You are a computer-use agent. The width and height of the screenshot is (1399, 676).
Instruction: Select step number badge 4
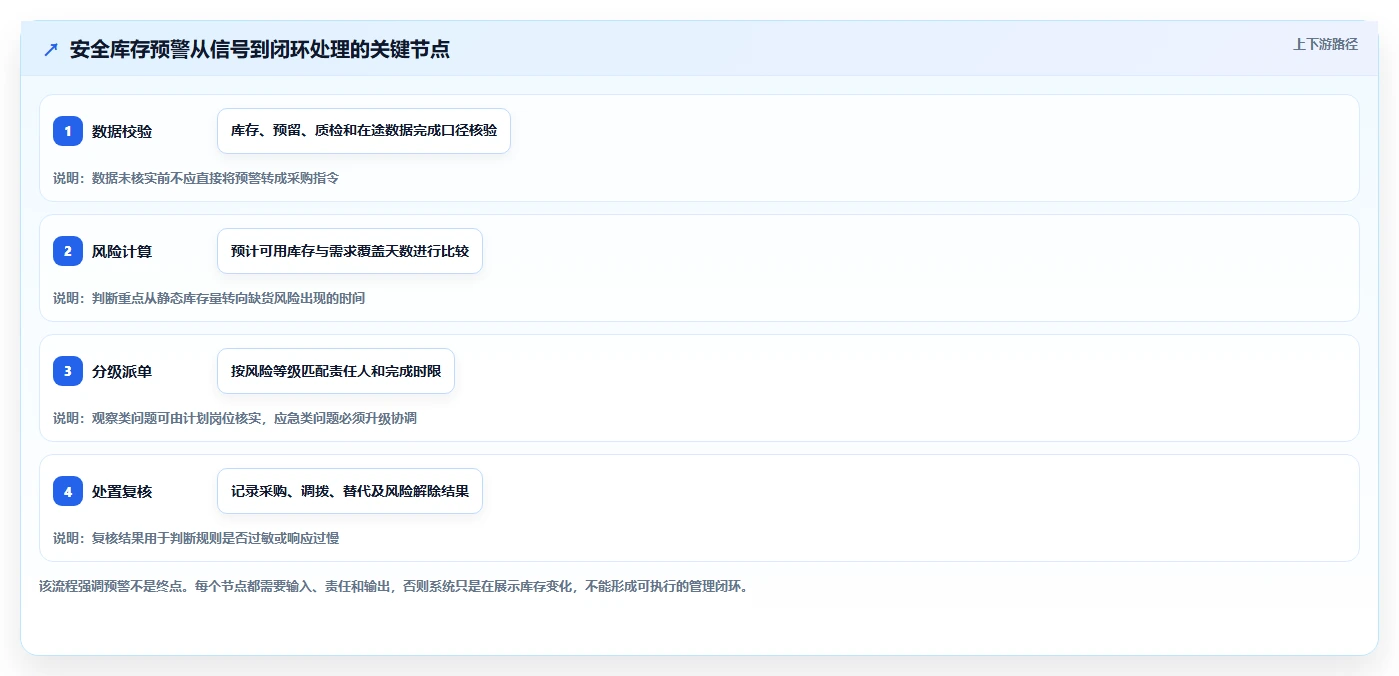pyautogui.click(x=68, y=491)
